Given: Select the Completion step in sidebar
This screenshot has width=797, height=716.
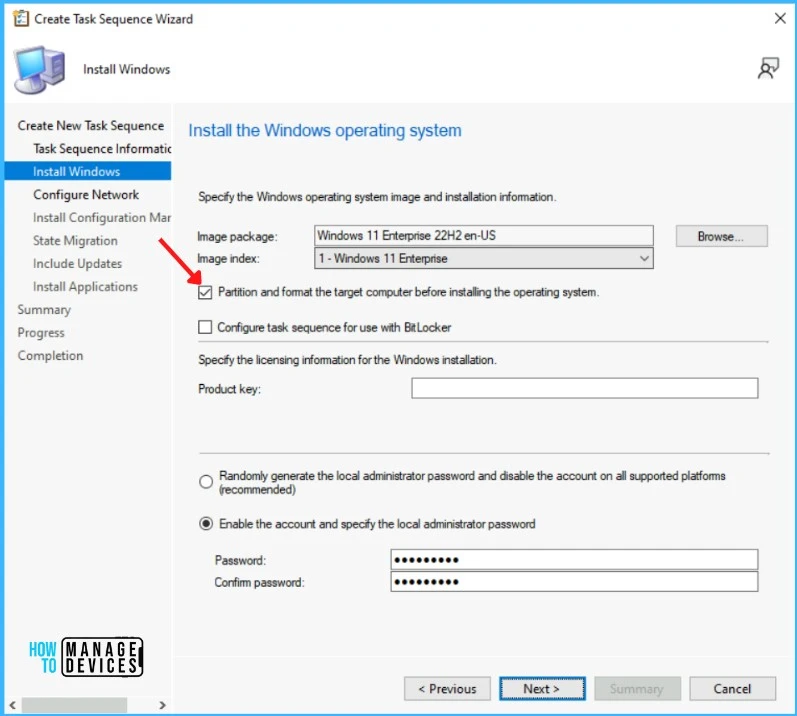Looking at the screenshot, I should click(50, 355).
